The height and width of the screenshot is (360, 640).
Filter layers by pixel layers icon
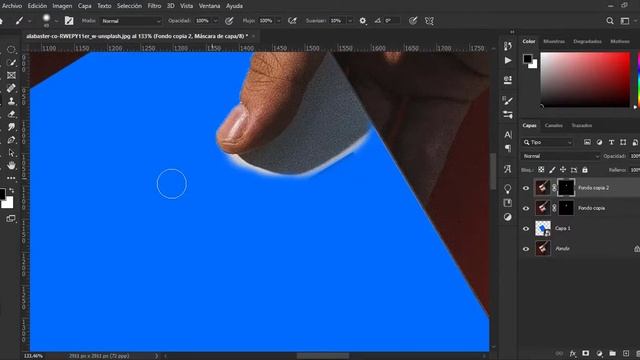587,142
